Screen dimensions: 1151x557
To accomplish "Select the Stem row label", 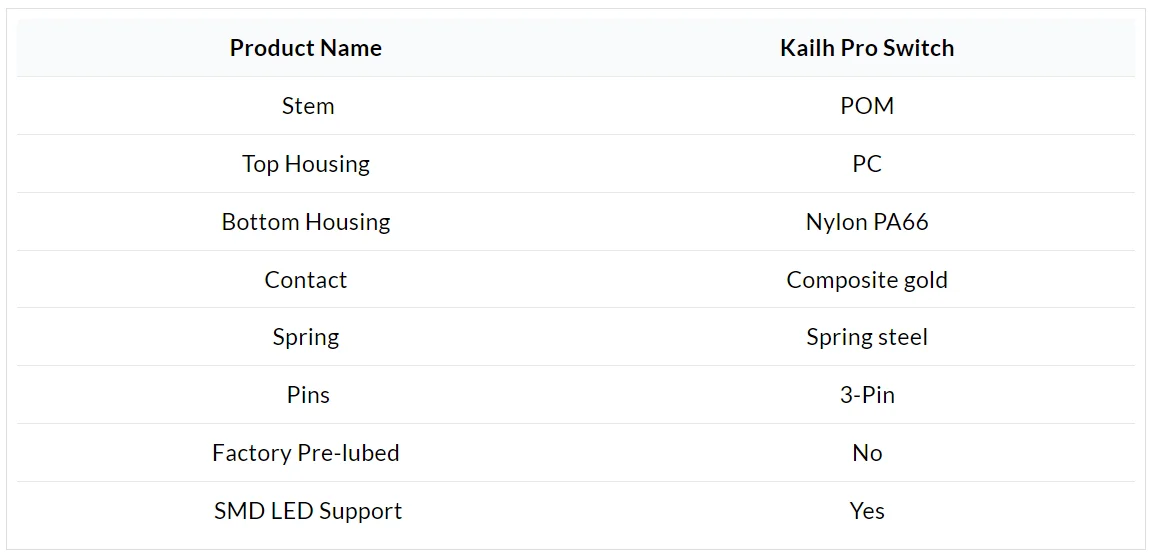I will (x=307, y=106).
